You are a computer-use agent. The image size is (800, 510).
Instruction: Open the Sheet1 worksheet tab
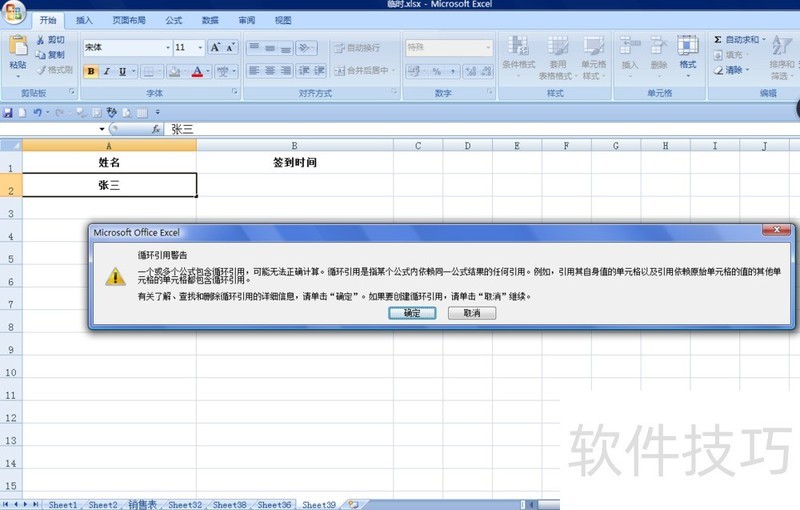(63, 505)
